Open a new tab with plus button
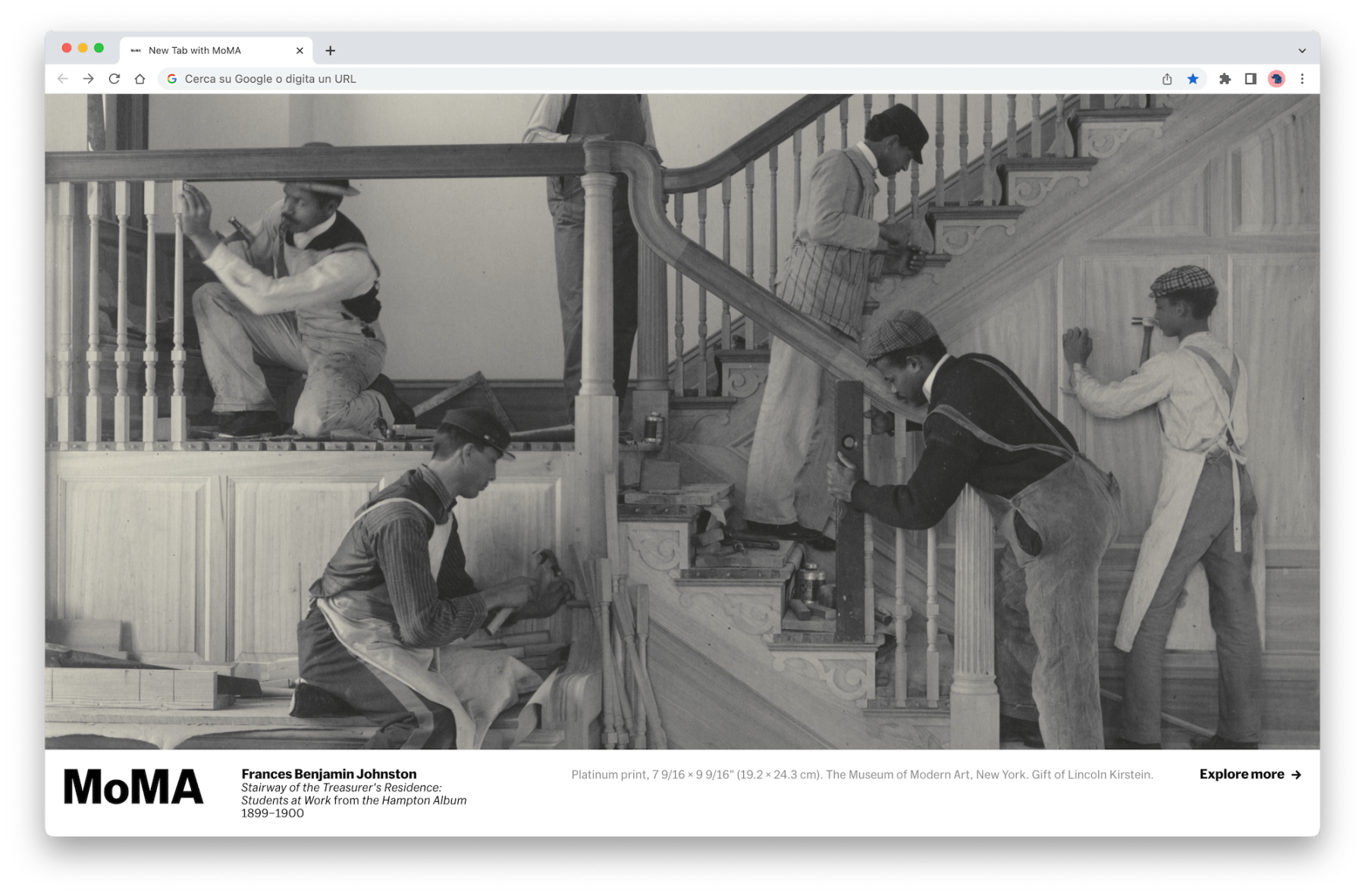1365x896 pixels. (330, 51)
